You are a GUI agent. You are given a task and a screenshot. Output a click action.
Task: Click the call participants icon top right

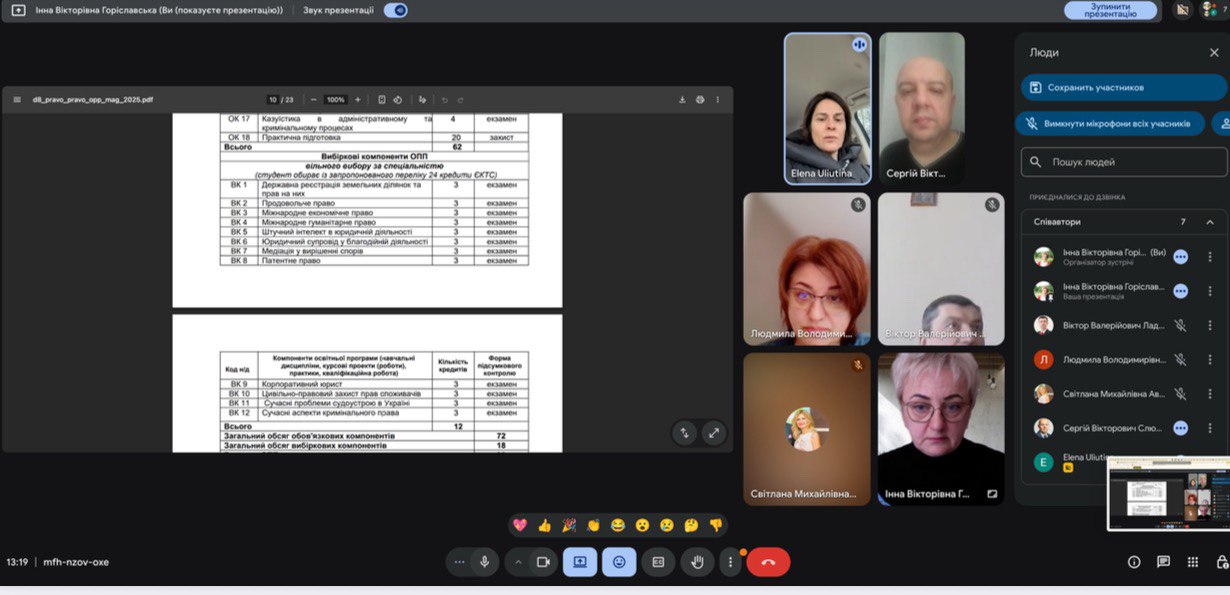tap(1212, 10)
